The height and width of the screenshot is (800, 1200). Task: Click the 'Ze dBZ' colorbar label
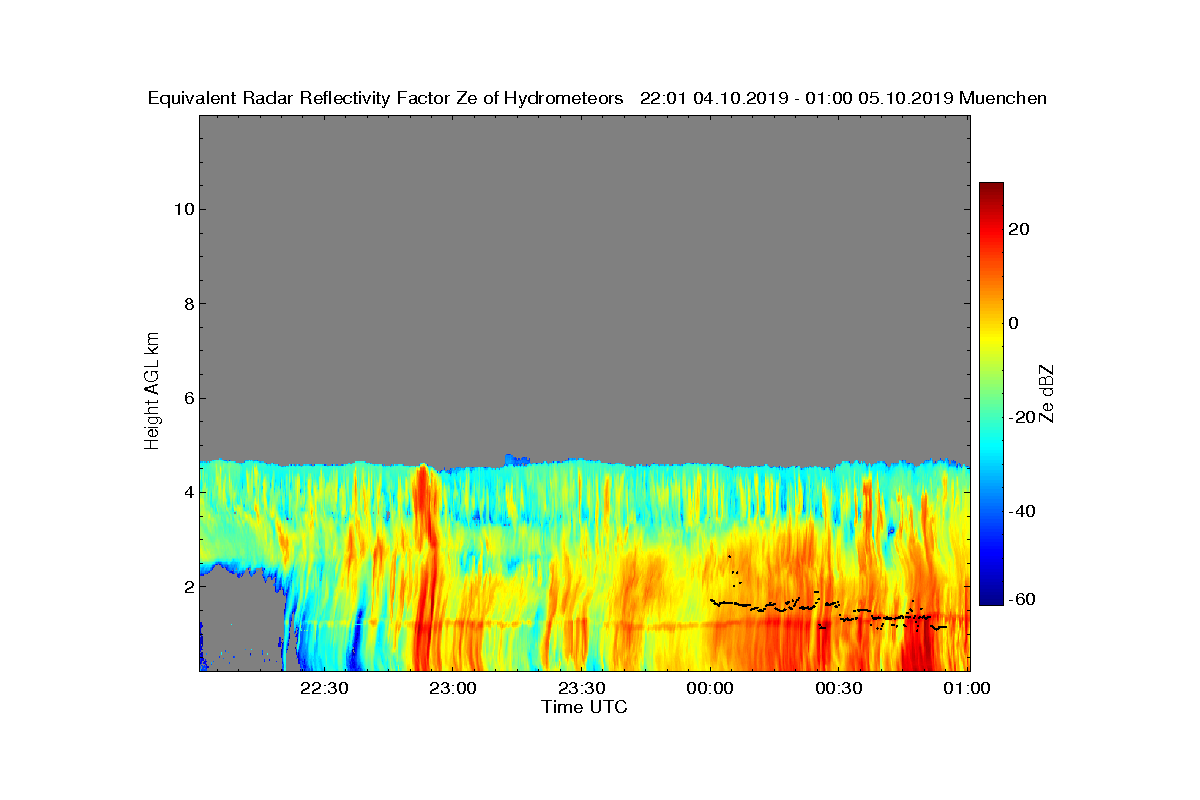point(1047,393)
